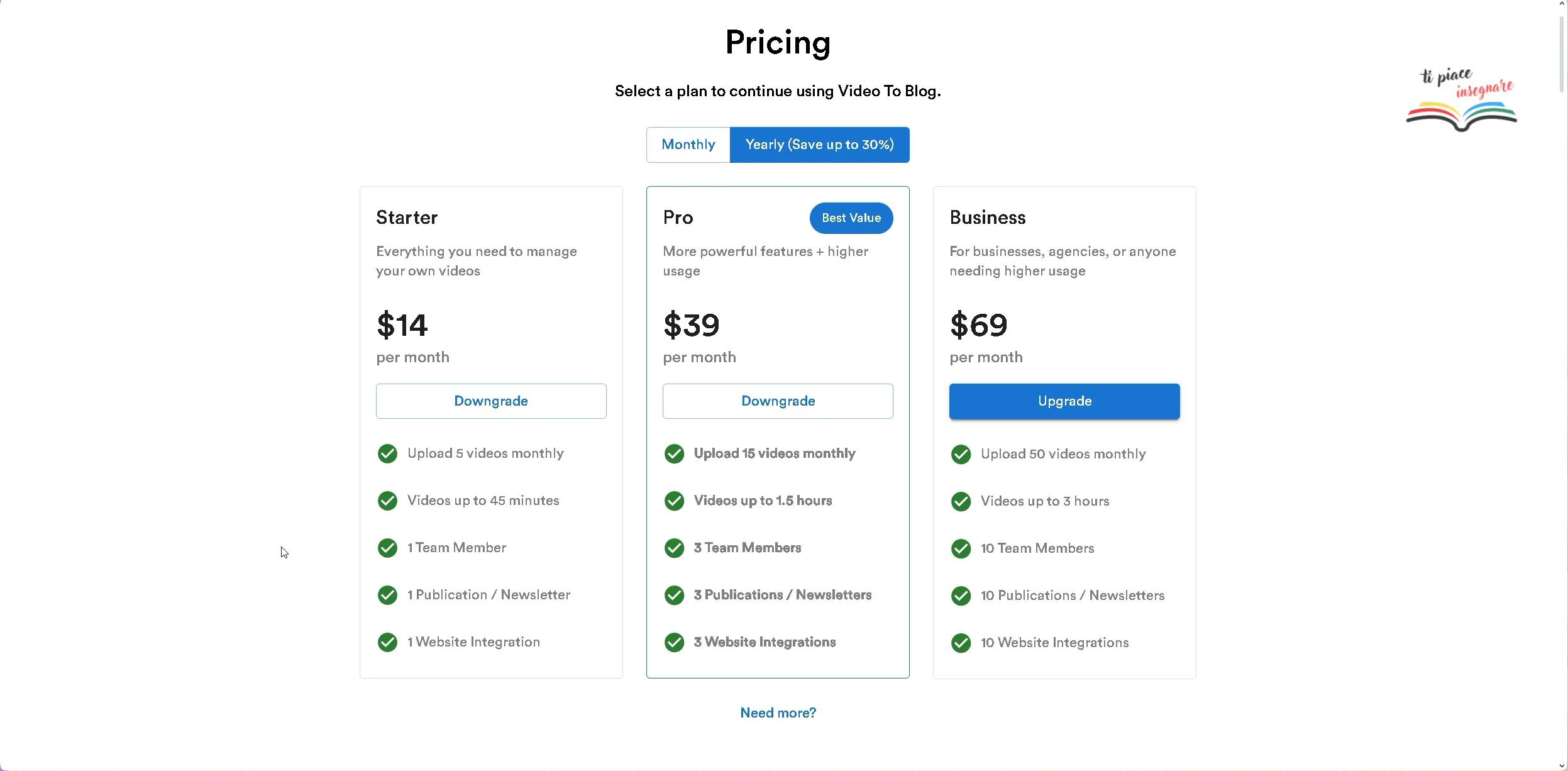Downgrade to the Pro plan
The height and width of the screenshot is (771, 1568).
(x=778, y=401)
